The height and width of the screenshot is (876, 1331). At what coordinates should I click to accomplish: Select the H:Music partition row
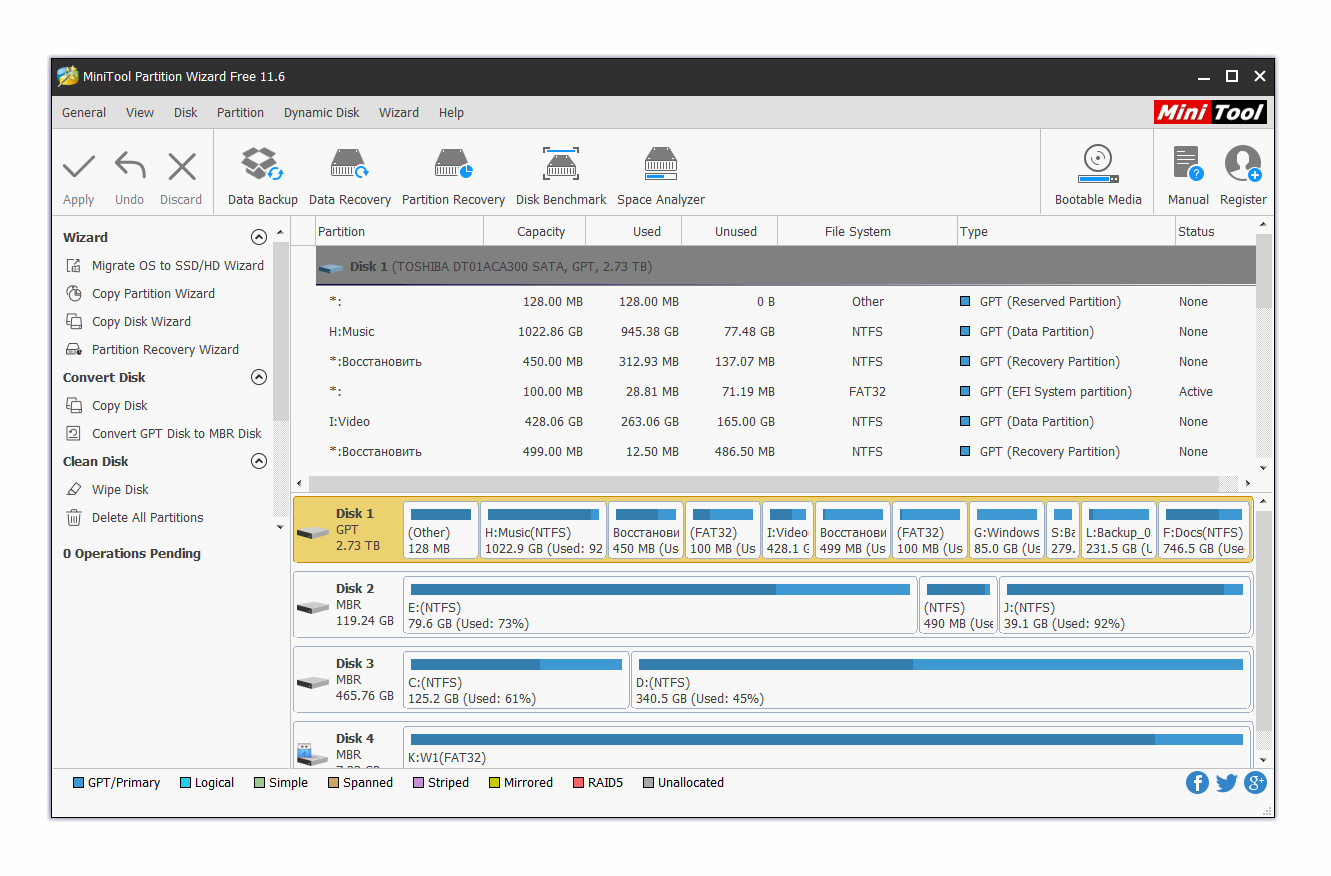(x=351, y=332)
